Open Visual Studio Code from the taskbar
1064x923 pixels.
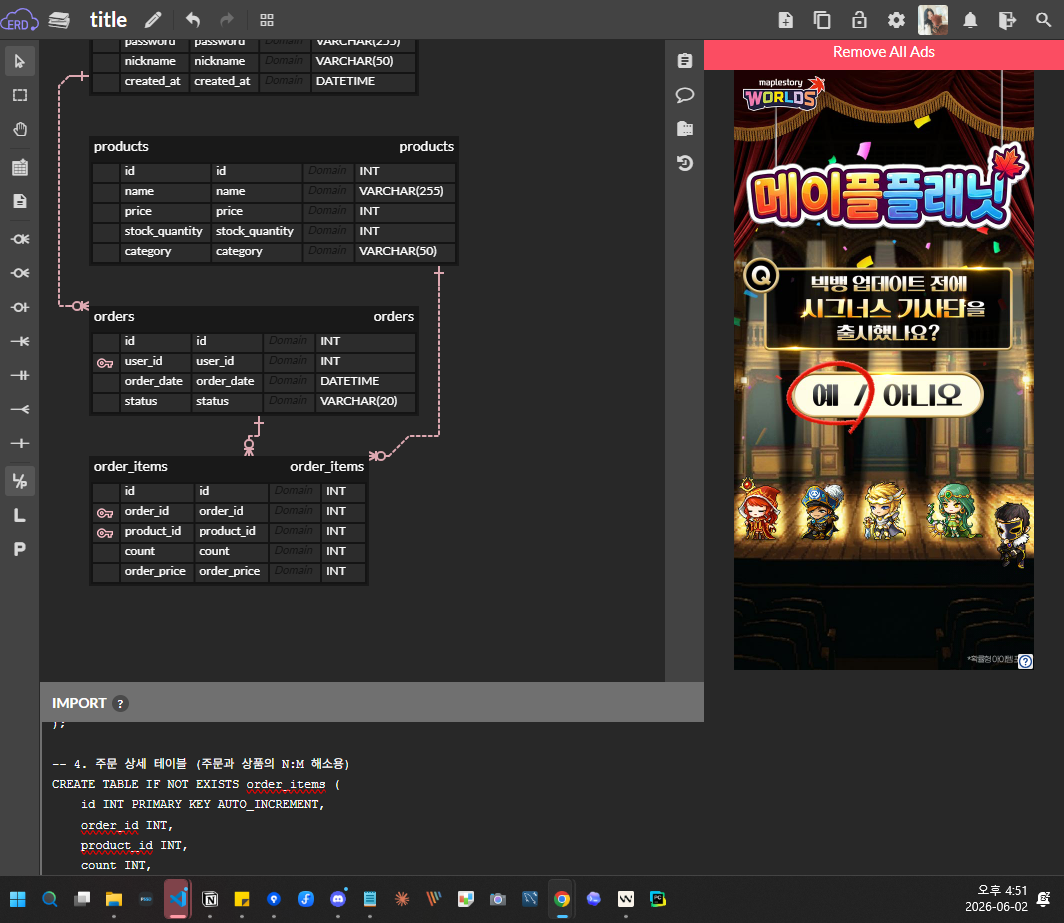point(178,899)
